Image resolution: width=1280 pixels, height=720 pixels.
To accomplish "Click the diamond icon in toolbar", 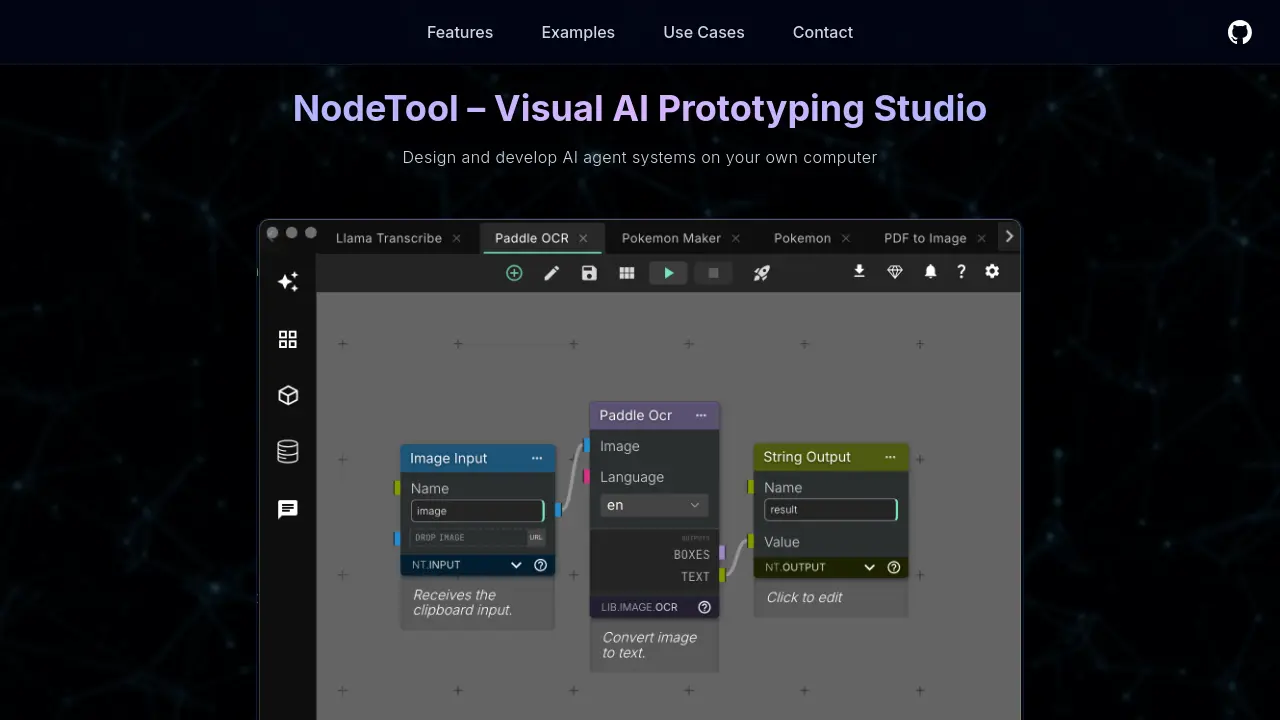I will click(x=895, y=271).
